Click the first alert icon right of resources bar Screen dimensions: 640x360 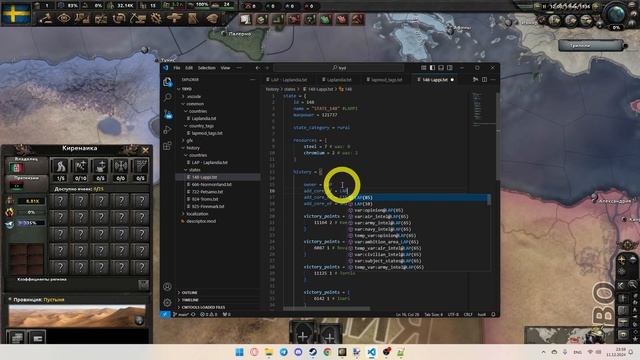tap(246, 19)
